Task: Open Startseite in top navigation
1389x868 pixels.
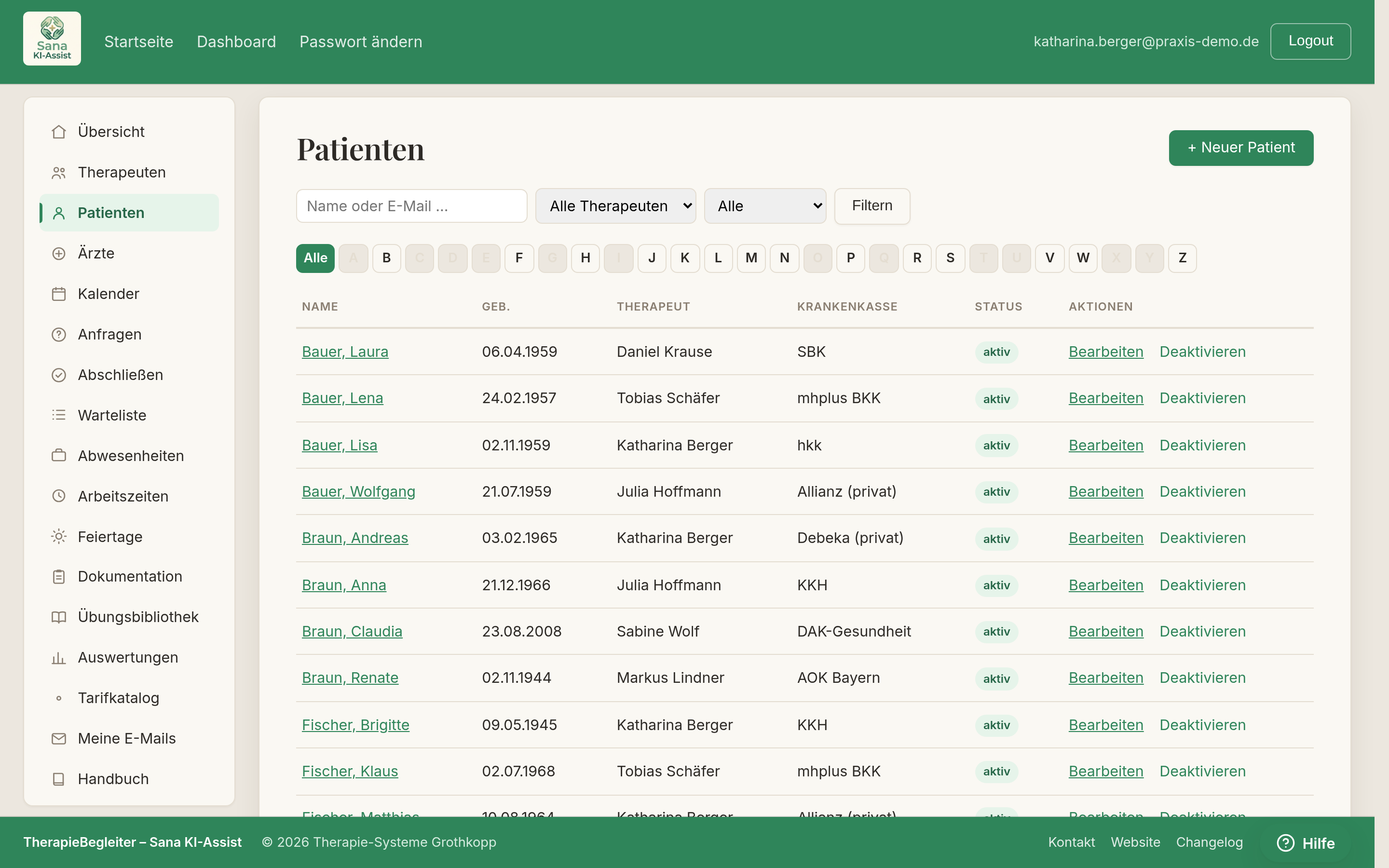Action: point(138,41)
